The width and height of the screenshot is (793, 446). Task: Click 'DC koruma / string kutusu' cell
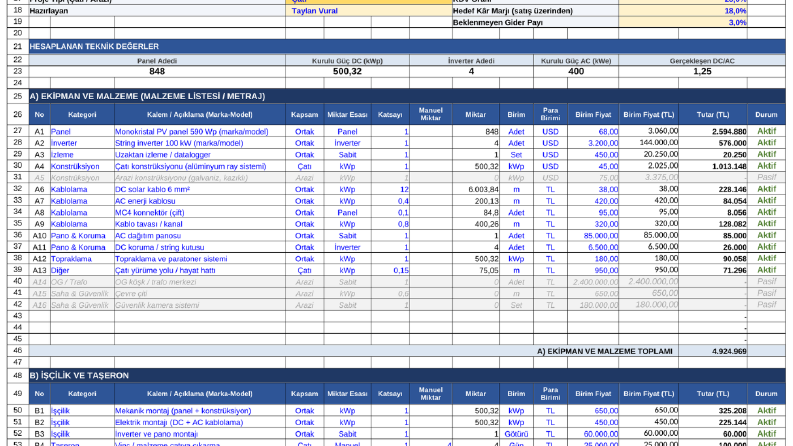point(200,247)
